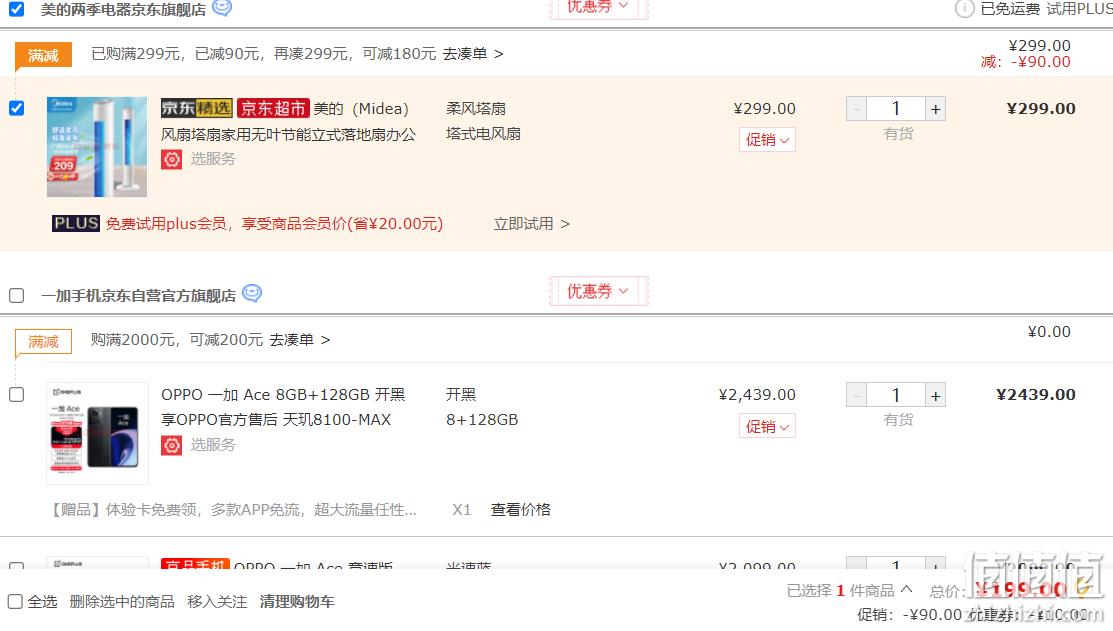Click the quantity field of OPPO 一加 Ace 8GB+128GB

tap(896, 395)
